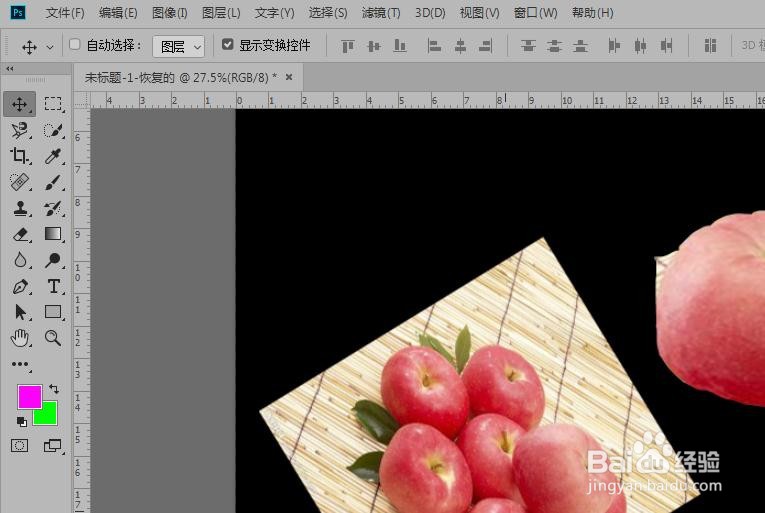Screen dimensions: 765x513
Task: Distribute vertical centers of layers
Action: [x=554, y=46]
